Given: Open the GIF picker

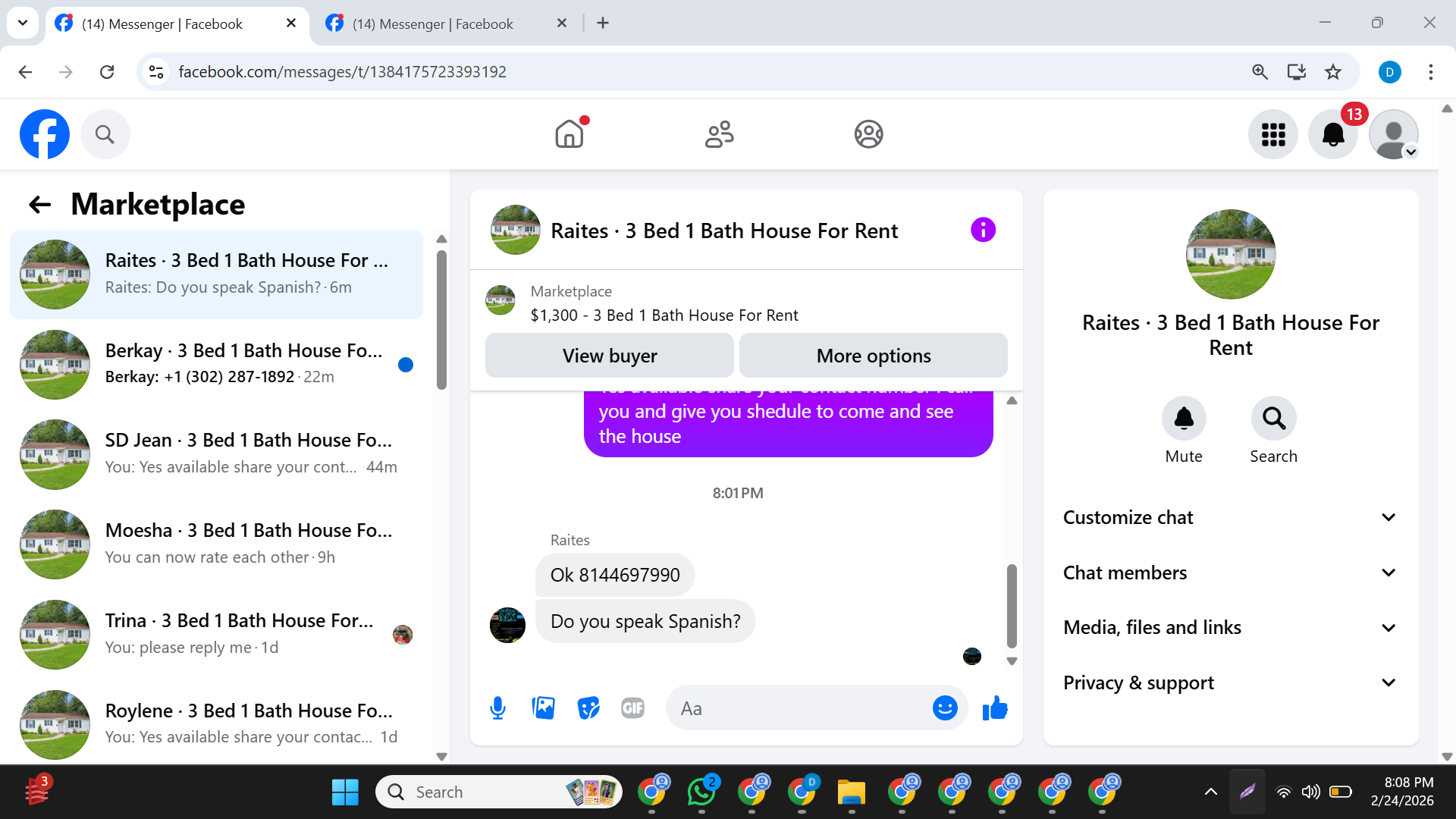Looking at the screenshot, I should point(632,708).
